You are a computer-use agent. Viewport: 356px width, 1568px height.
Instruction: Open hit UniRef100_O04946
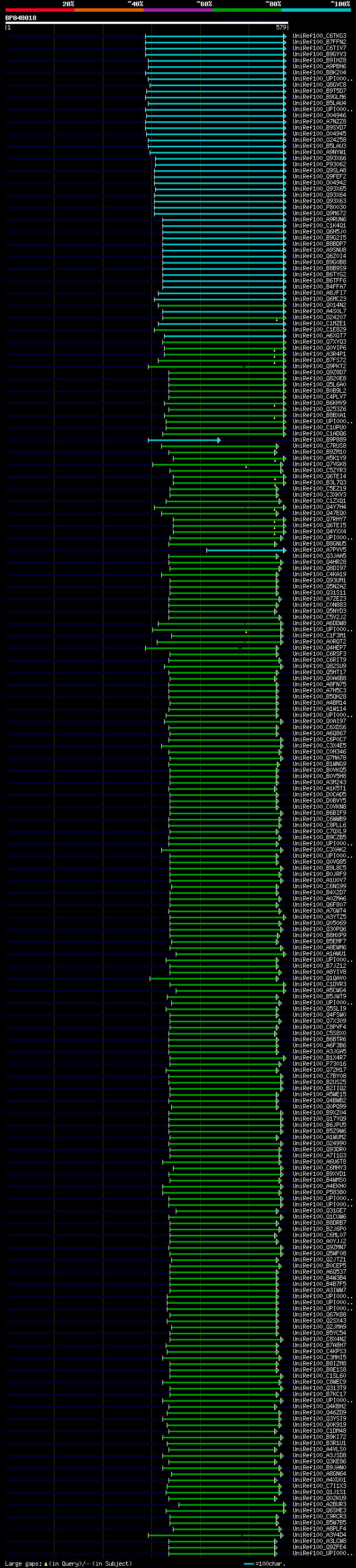tap(319, 115)
